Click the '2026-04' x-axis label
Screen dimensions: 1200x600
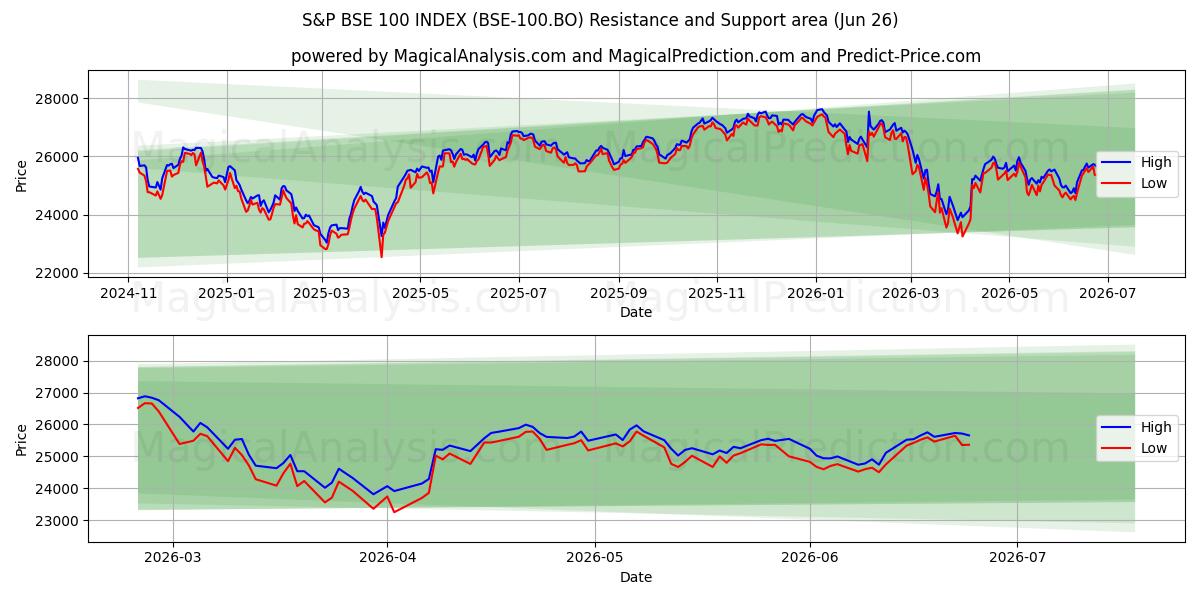click(x=387, y=559)
